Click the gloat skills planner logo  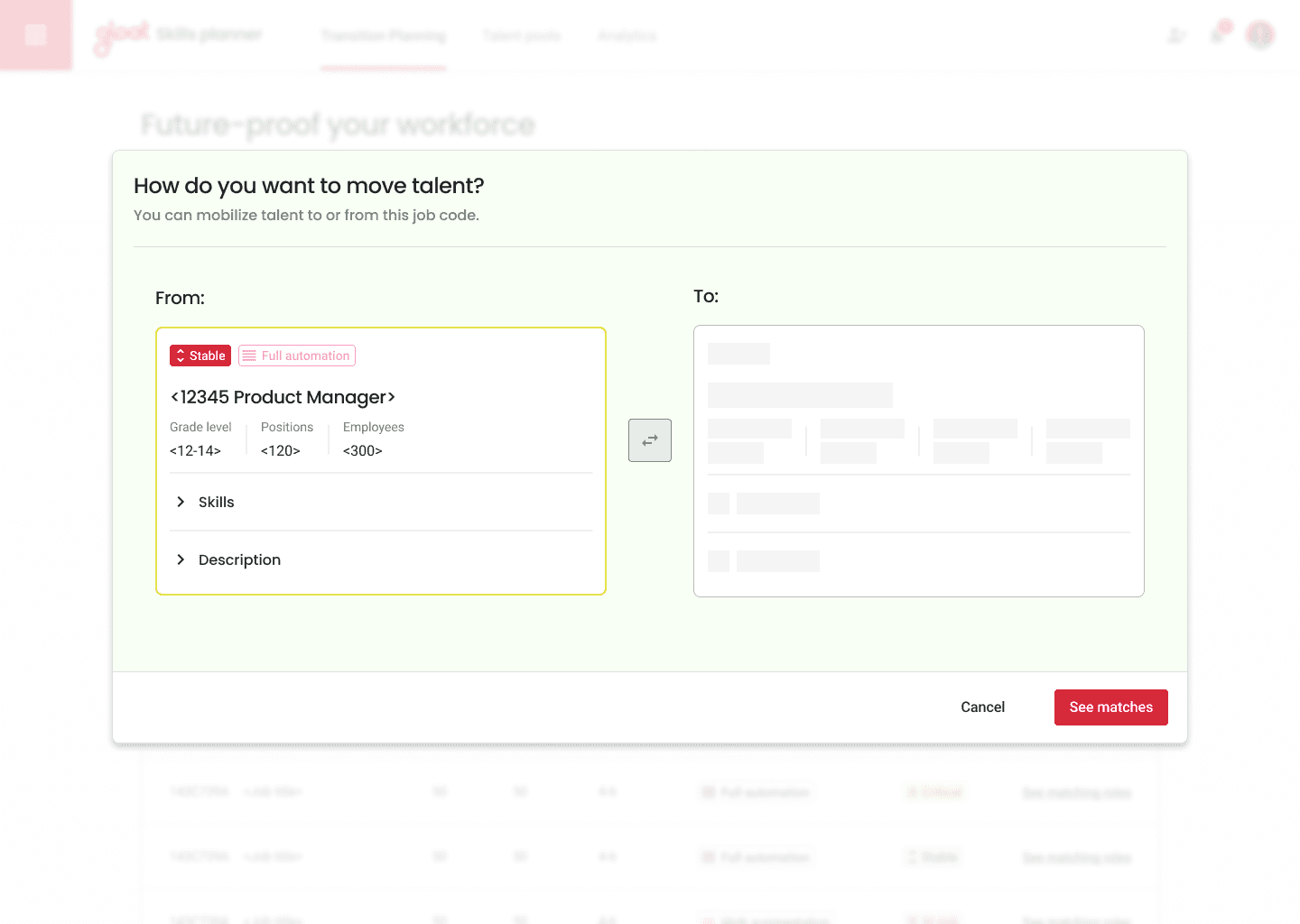(178, 36)
